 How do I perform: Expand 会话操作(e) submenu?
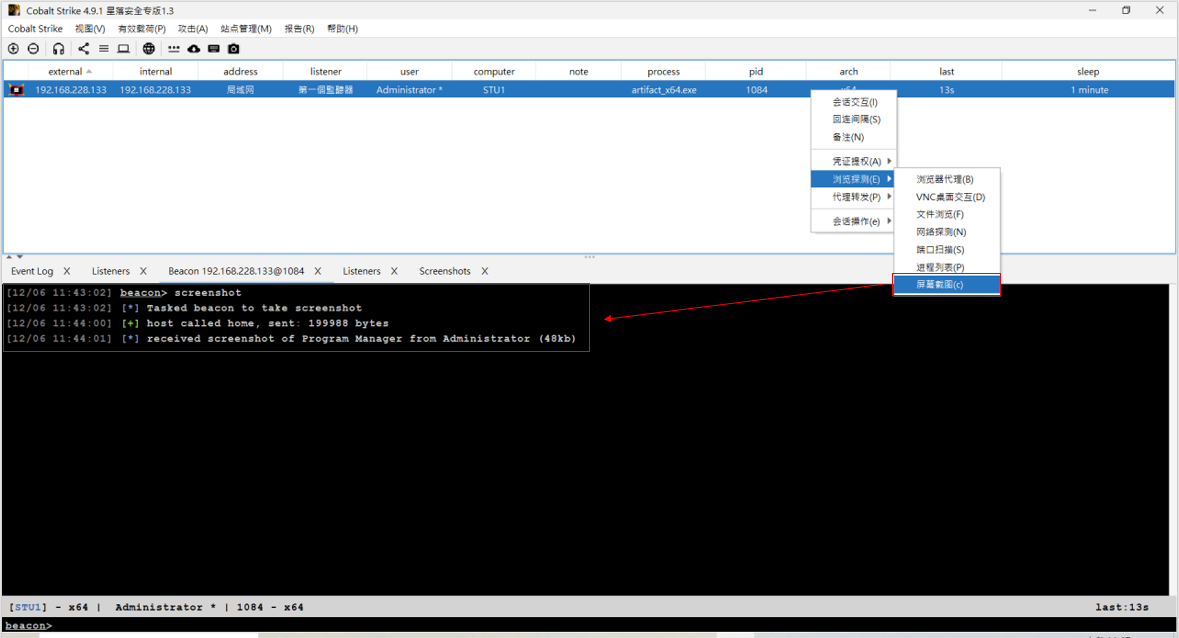click(853, 221)
